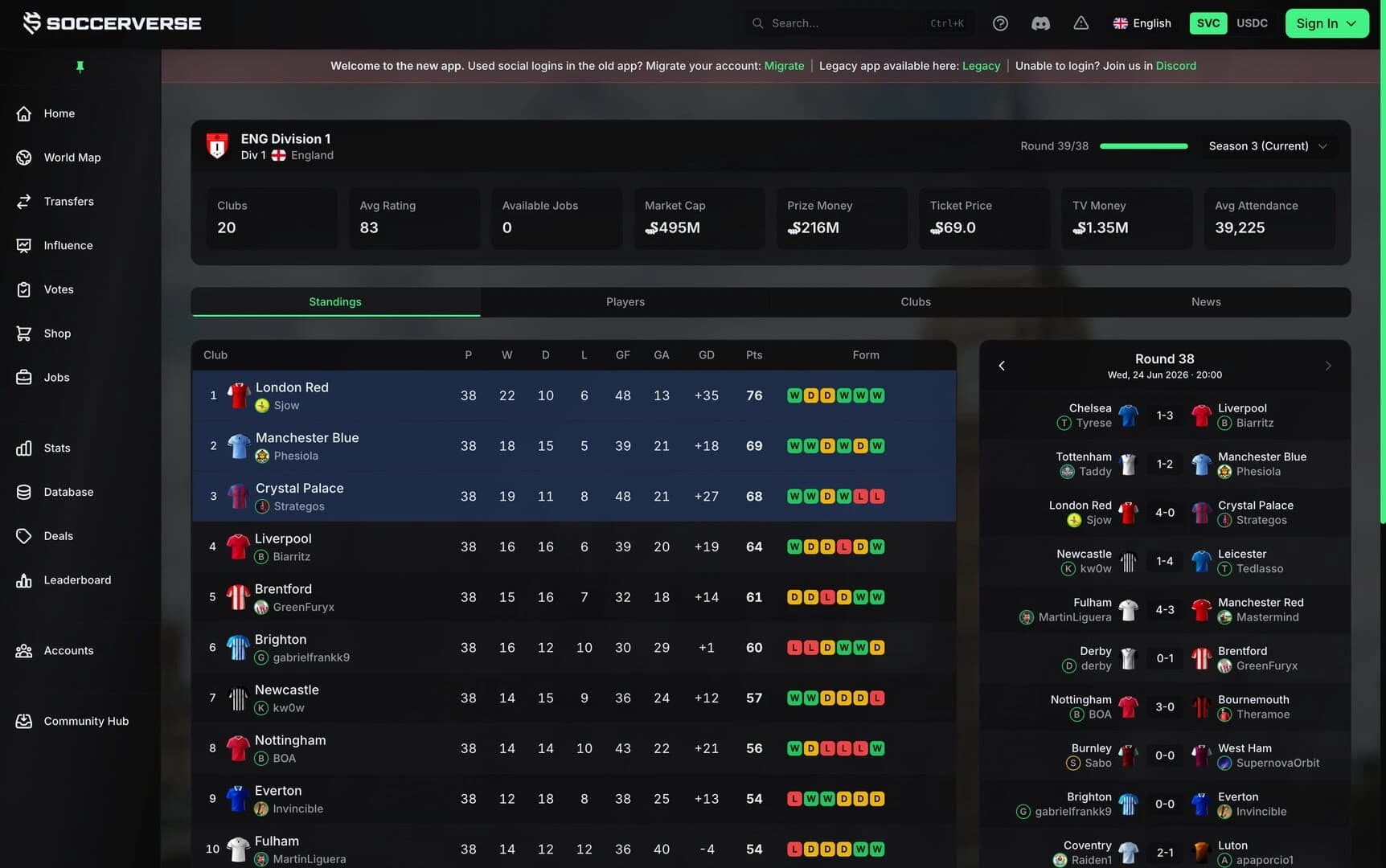Click the Discord link in banner
Image resolution: width=1386 pixels, height=868 pixels.
click(x=1175, y=66)
